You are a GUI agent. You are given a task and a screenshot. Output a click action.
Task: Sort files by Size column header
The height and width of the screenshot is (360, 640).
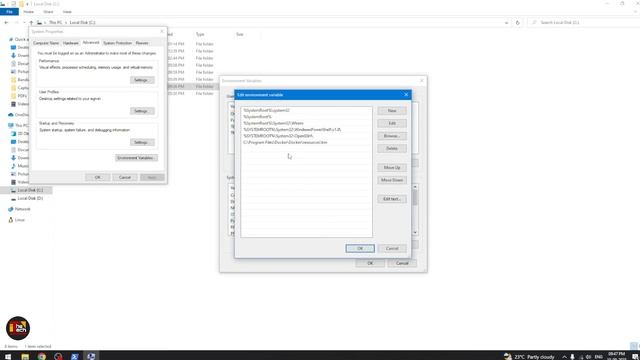click(x=240, y=34)
